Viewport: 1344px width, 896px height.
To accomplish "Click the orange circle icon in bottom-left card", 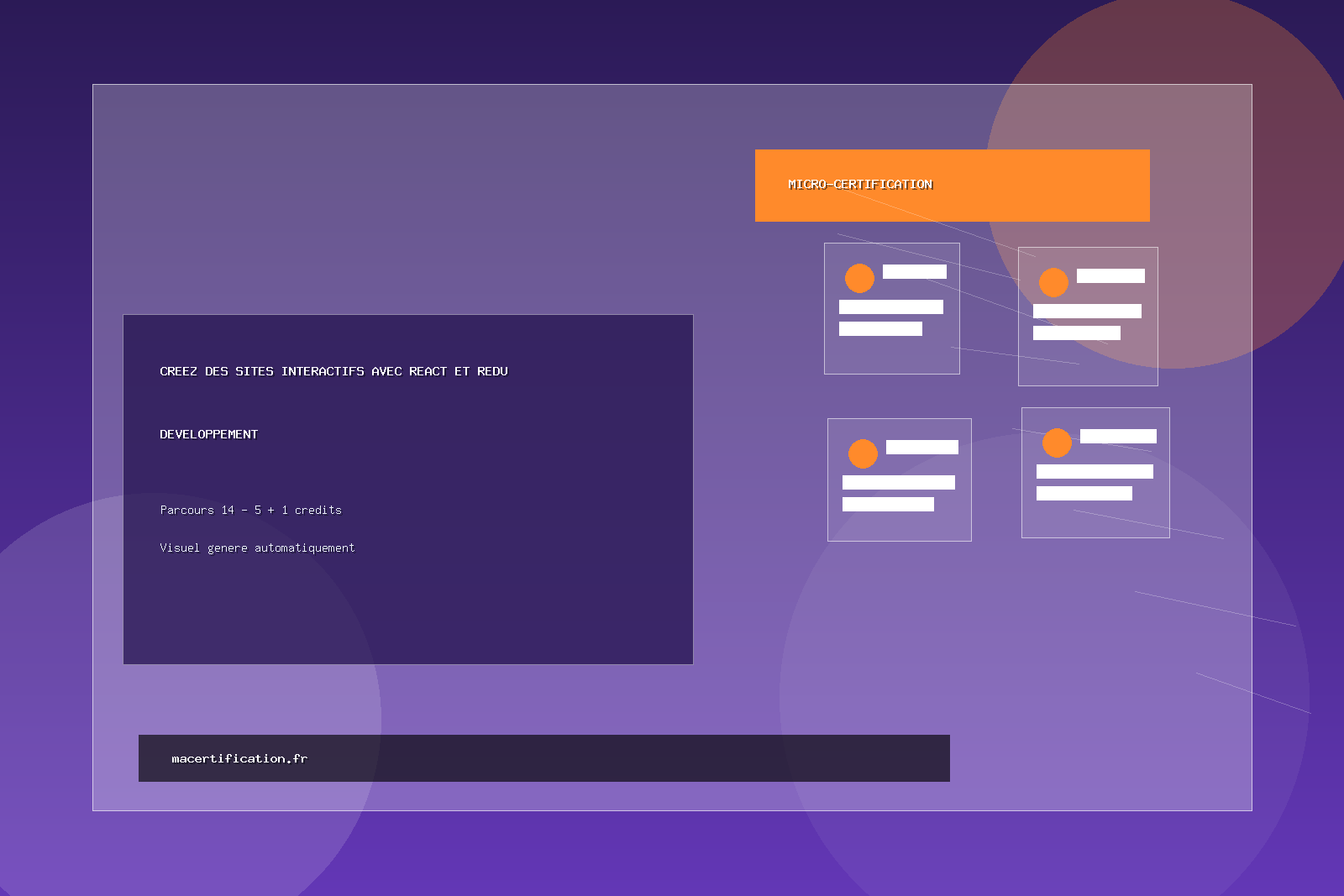I will click(x=862, y=453).
